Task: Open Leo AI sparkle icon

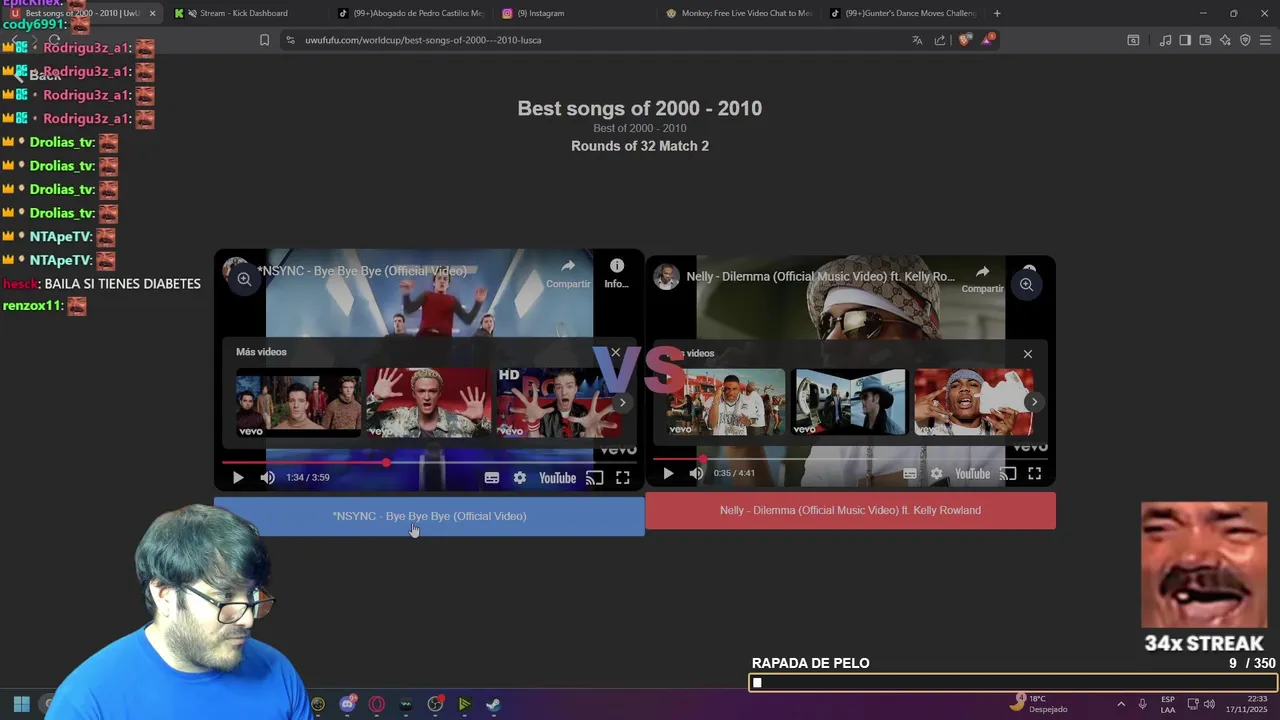Action: click(1225, 40)
